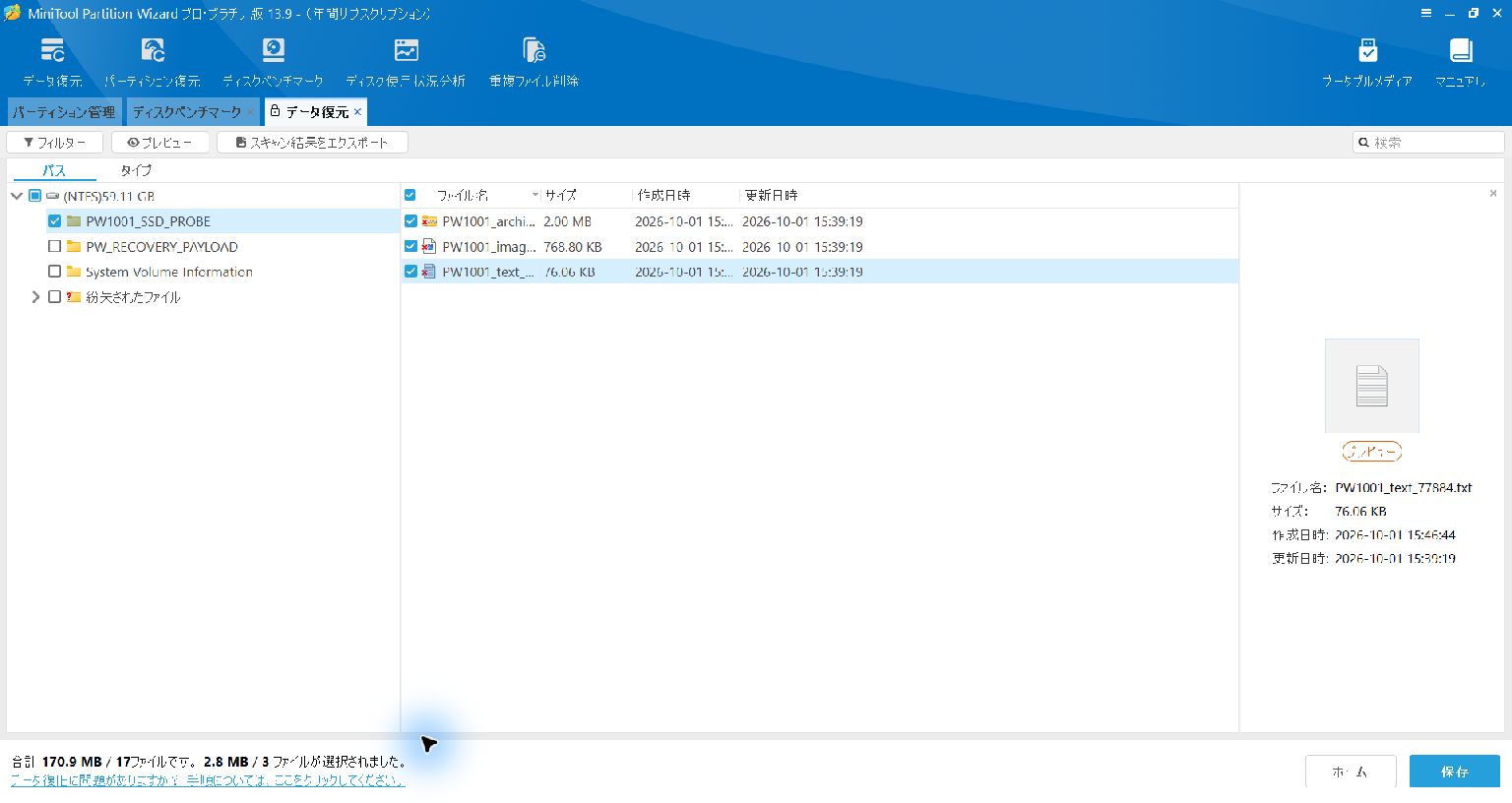Open the ブータブルメディア tool

tap(1367, 62)
